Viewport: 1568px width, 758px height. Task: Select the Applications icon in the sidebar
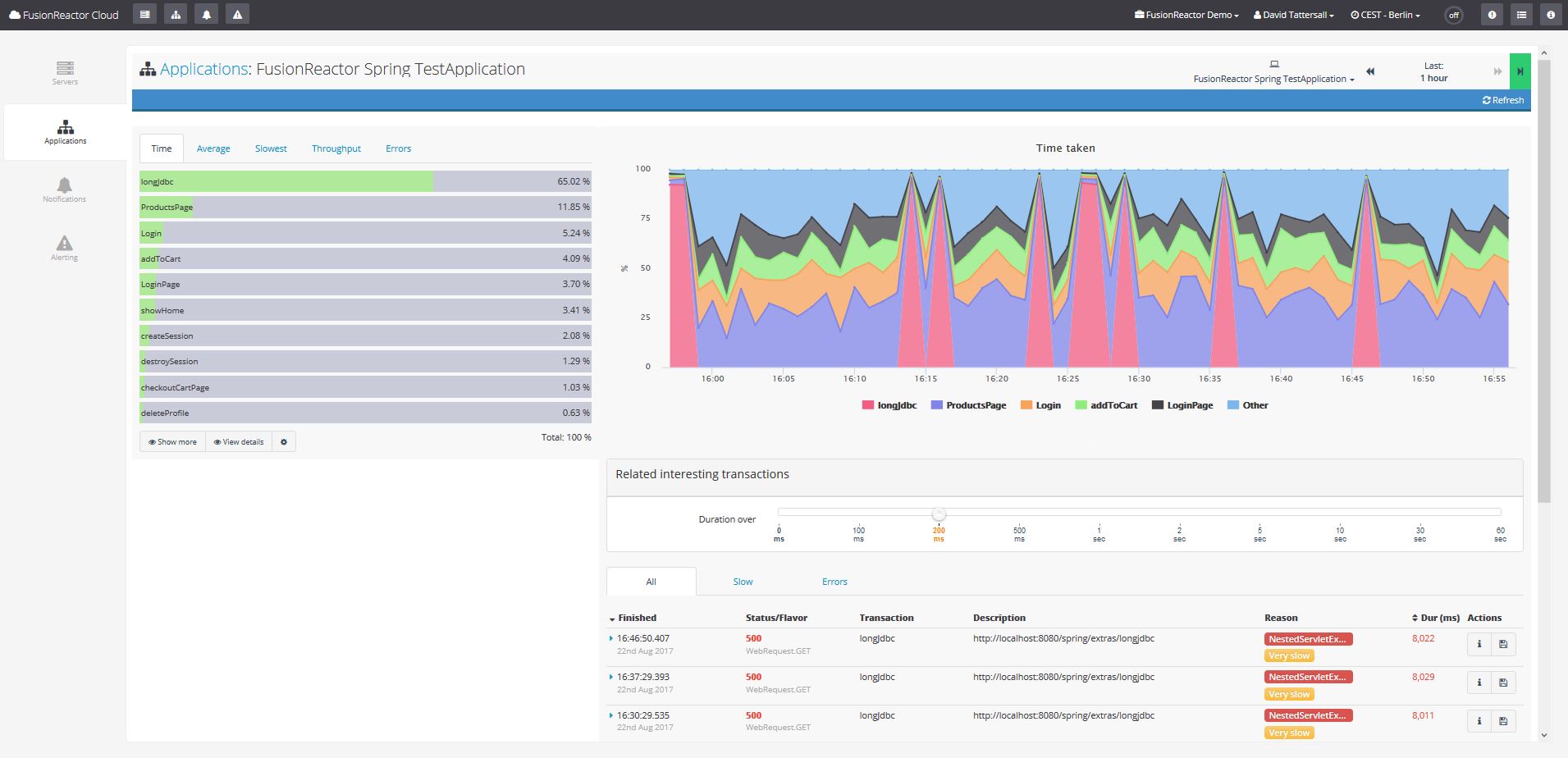64,131
